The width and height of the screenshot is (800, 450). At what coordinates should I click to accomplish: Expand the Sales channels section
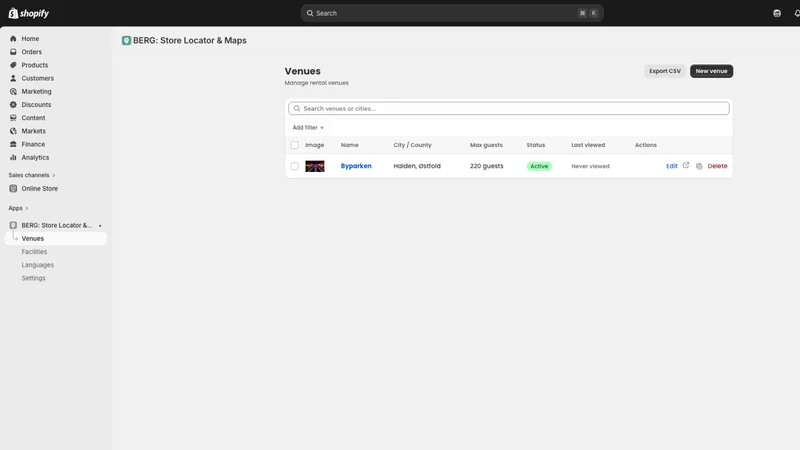[32, 176]
